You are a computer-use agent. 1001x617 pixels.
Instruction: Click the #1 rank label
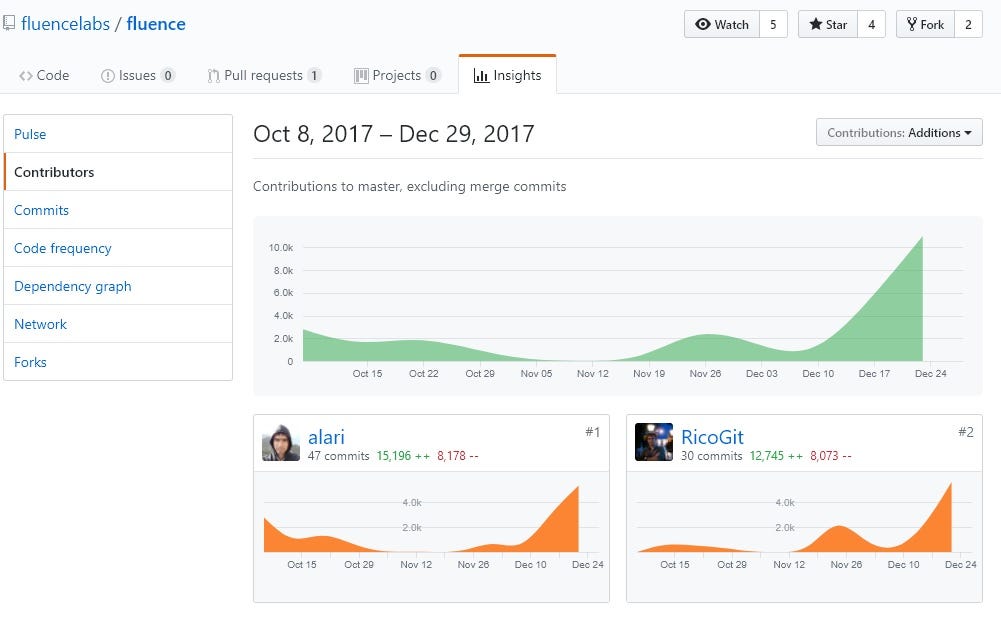point(592,432)
